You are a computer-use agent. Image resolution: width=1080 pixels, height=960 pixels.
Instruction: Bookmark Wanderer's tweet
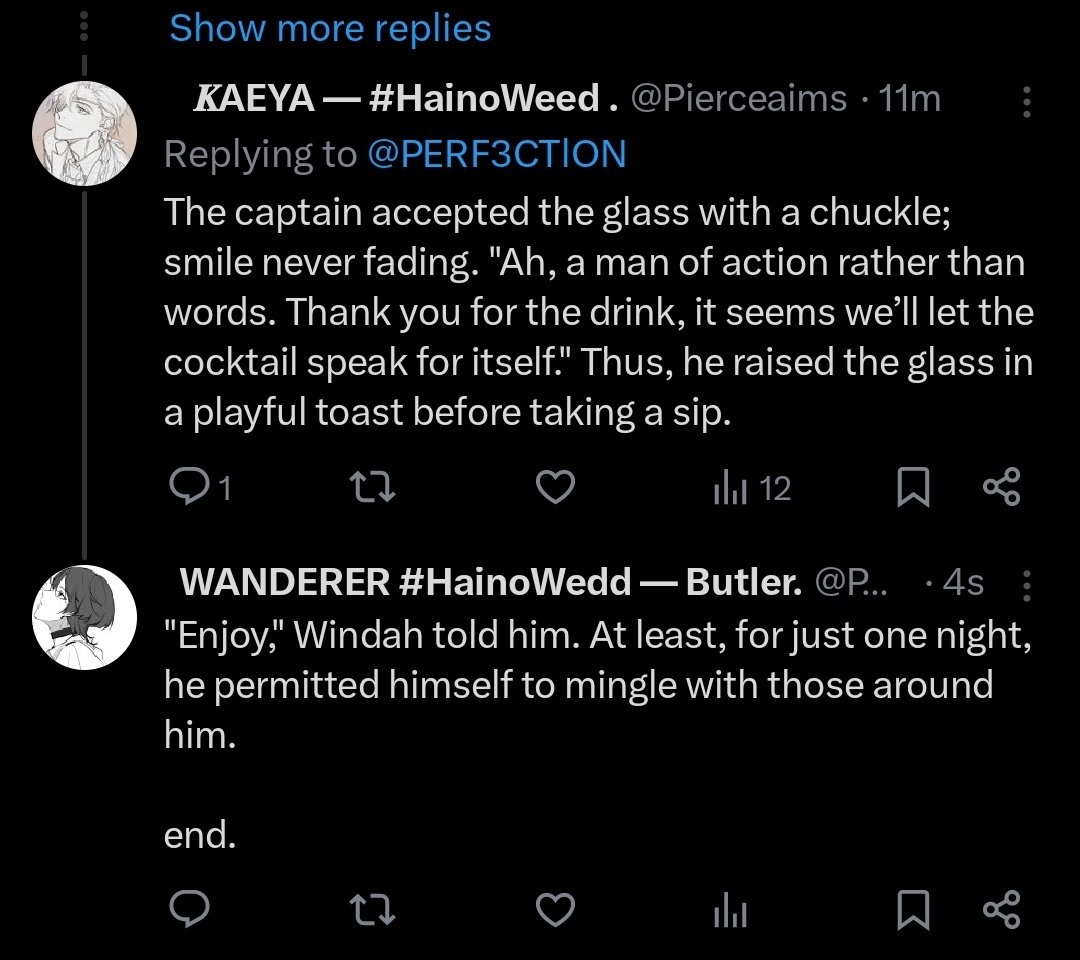(913, 910)
